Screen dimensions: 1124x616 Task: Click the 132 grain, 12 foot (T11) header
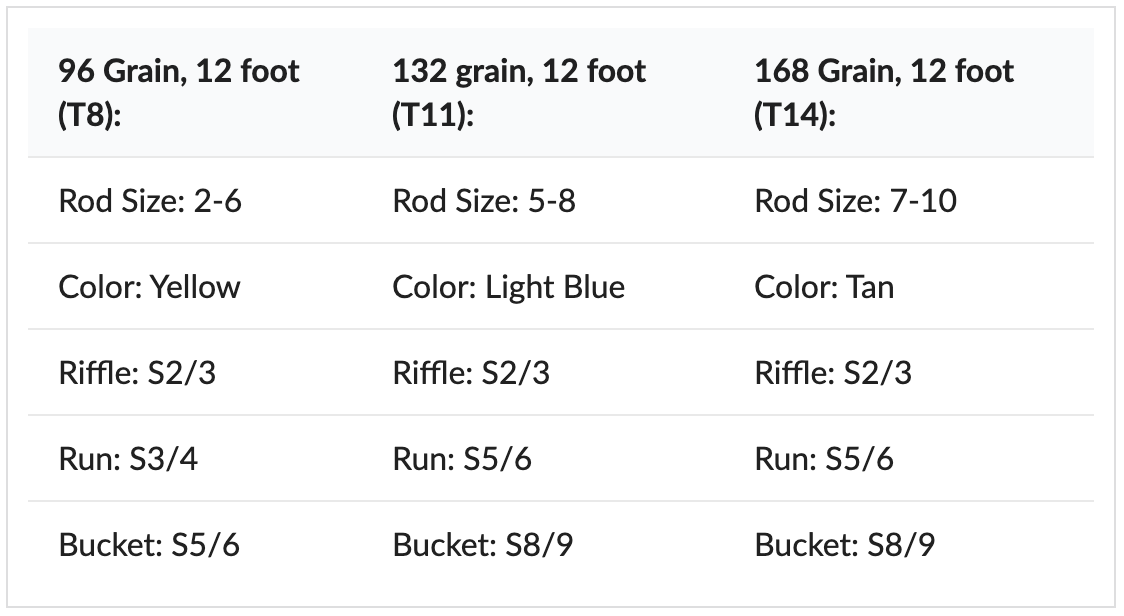point(543,93)
